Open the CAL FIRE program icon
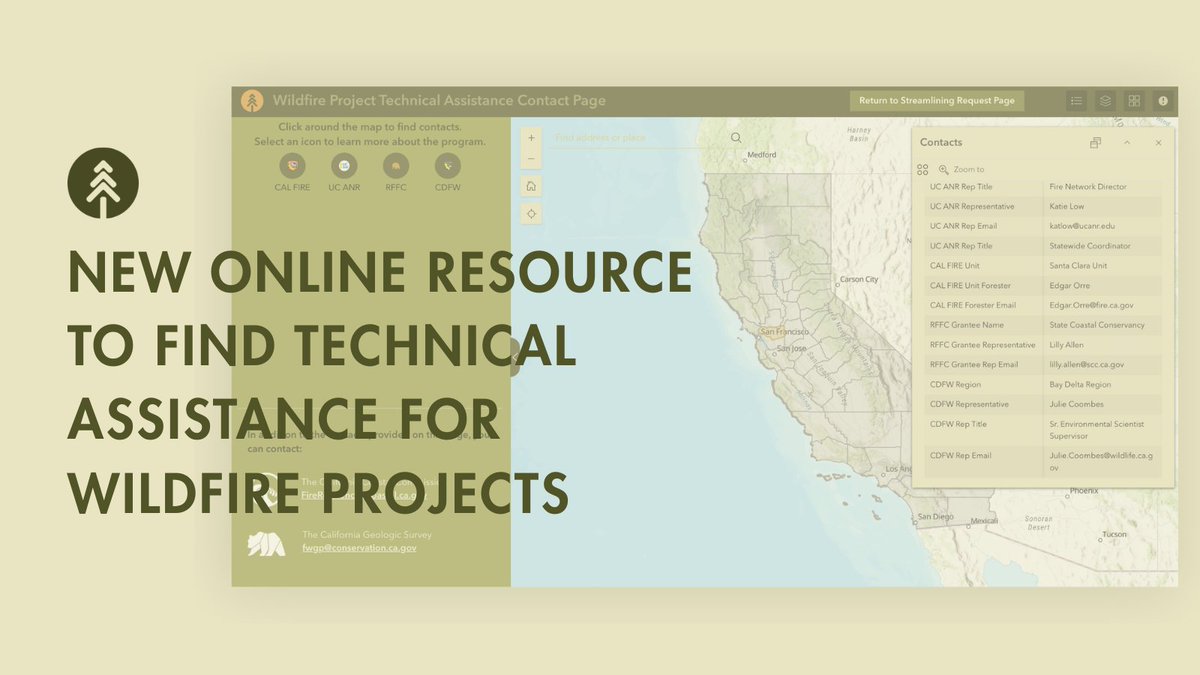The width and height of the screenshot is (1200, 675). click(292, 166)
